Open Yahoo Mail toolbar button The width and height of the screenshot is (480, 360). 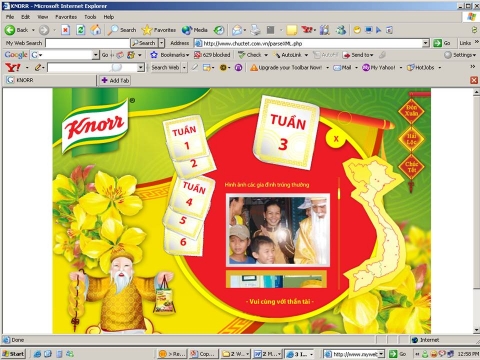click(x=343, y=68)
